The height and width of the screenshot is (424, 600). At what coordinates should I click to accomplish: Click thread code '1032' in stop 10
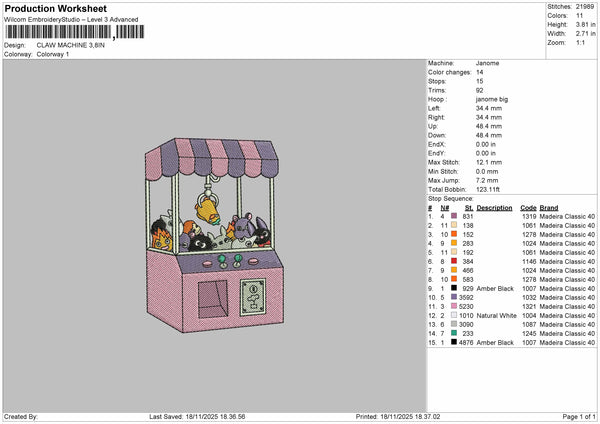pos(529,298)
